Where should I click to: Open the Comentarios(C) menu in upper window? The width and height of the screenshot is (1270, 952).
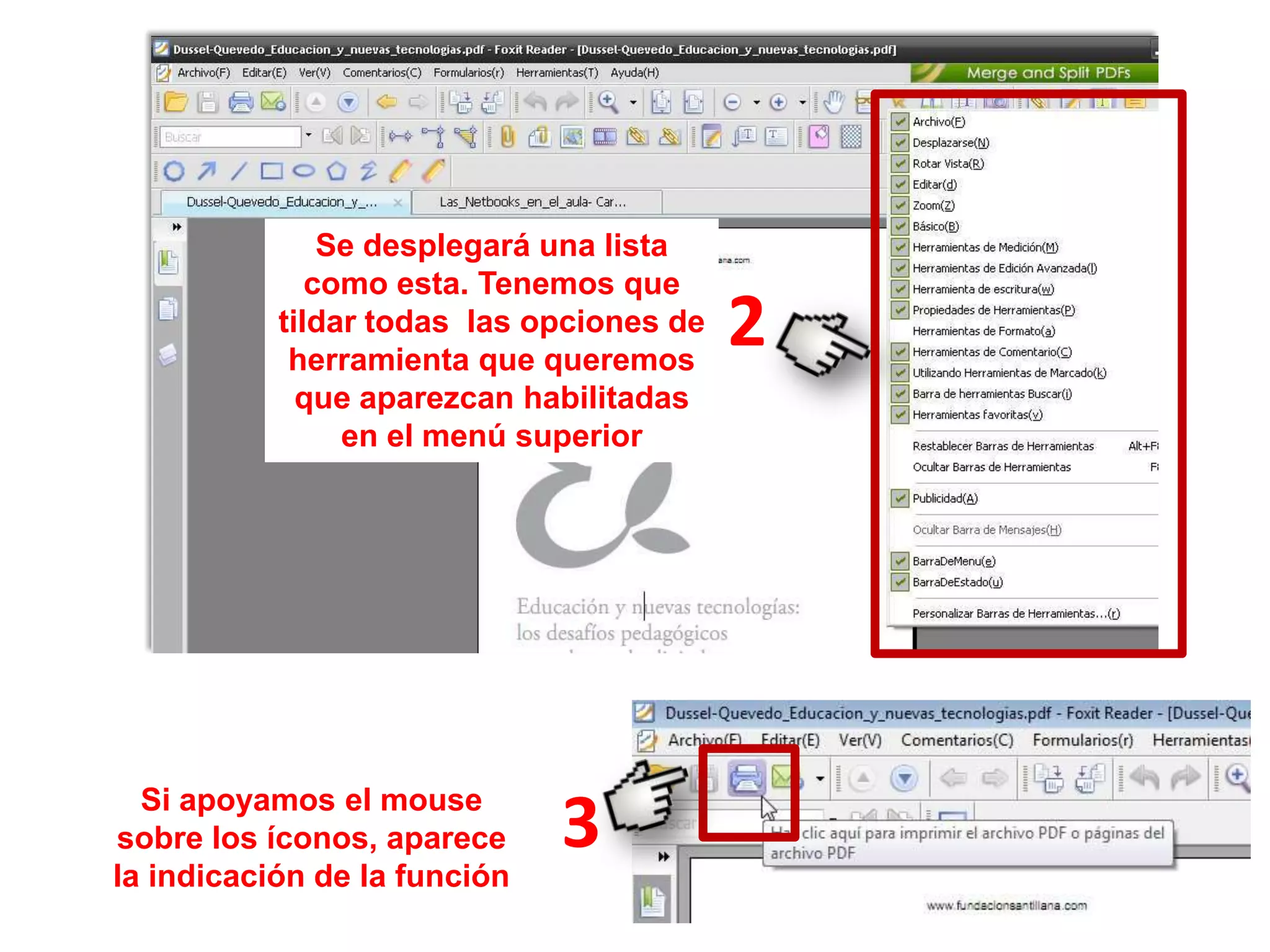tap(382, 73)
